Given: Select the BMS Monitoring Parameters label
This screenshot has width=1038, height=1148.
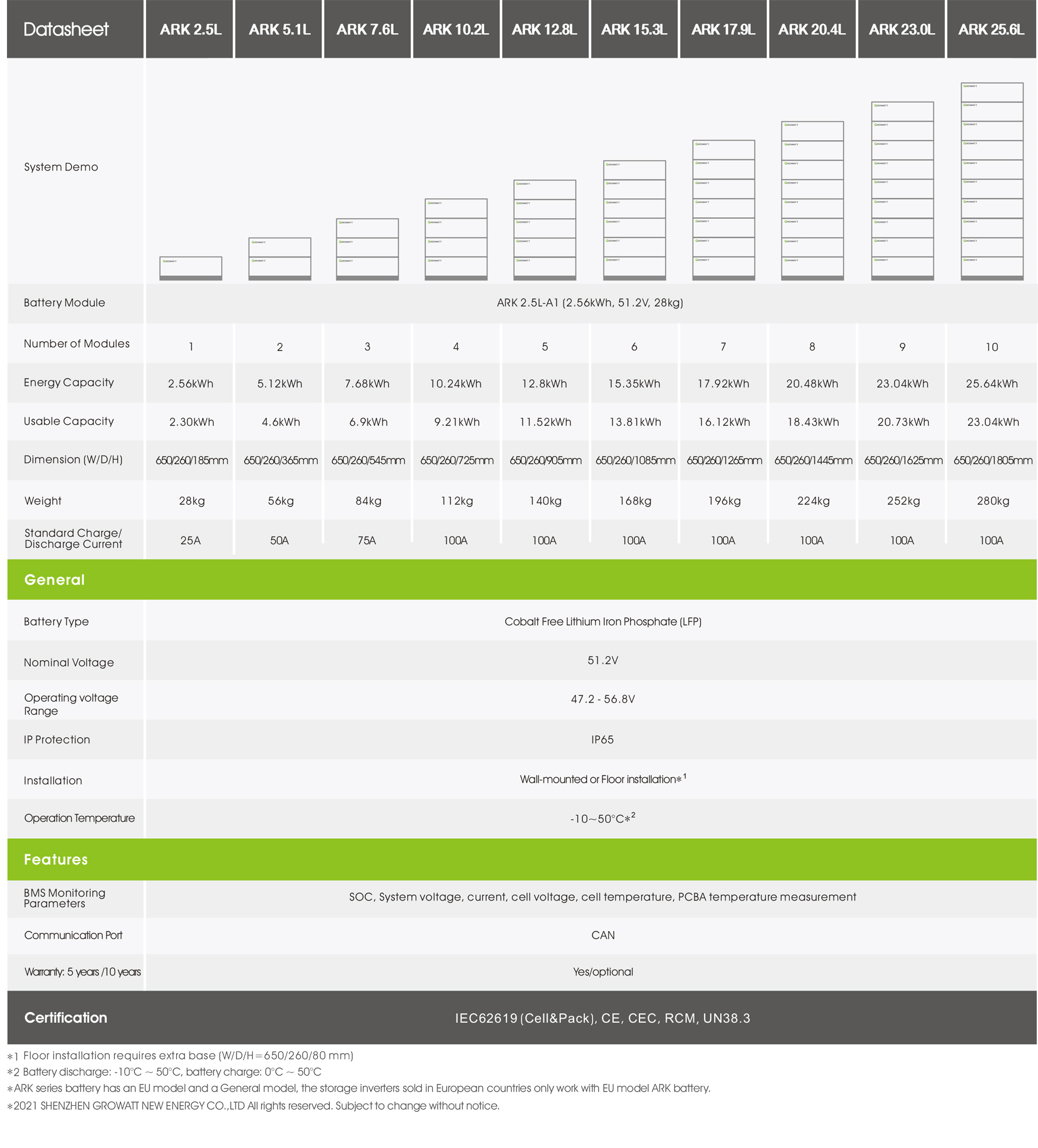Looking at the screenshot, I should pyautogui.click(x=65, y=898).
